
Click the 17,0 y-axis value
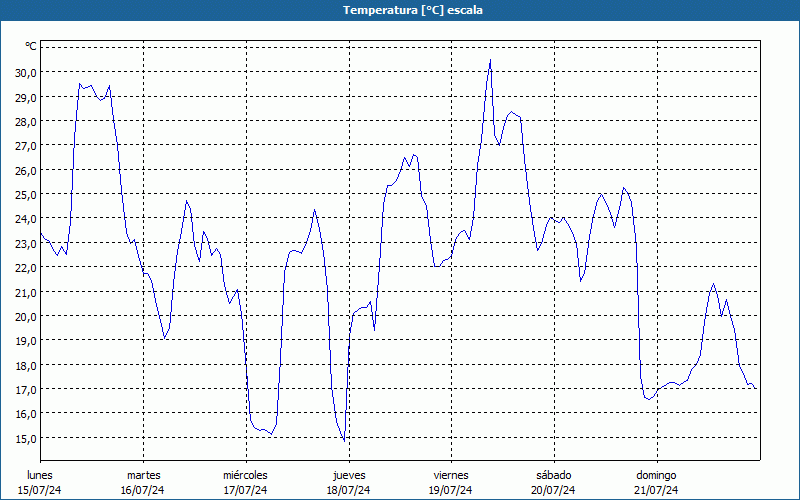[x=26, y=389]
